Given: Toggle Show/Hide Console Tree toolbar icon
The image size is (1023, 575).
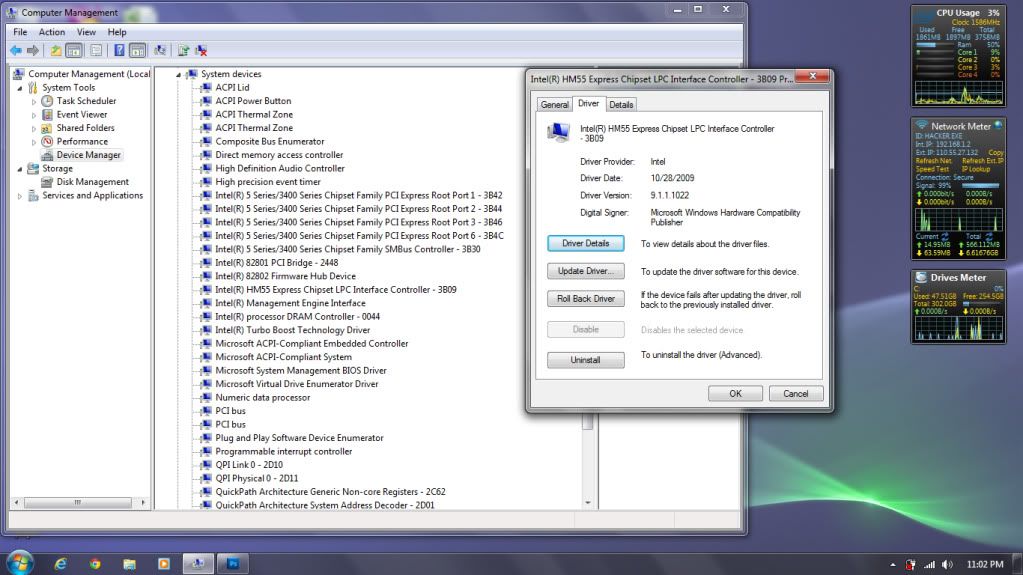Looking at the screenshot, I should [x=74, y=50].
